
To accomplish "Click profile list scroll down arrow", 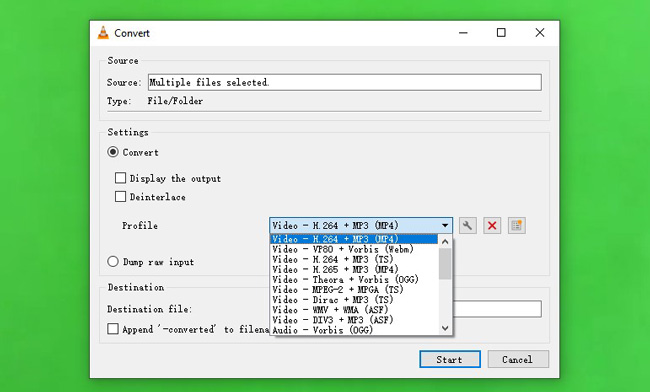I will [445, 328].
